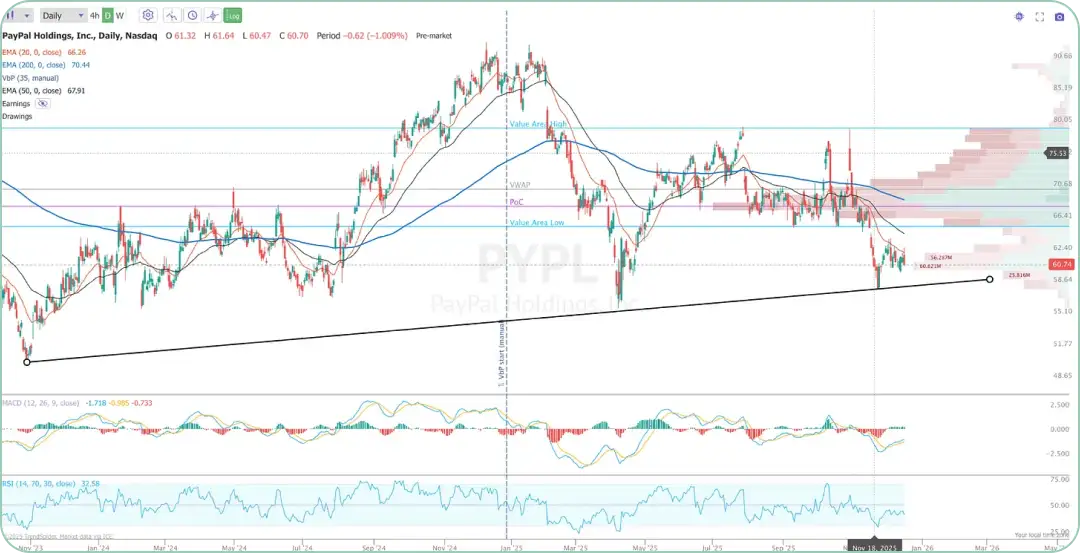Click the Jan '25 time axis label

coord(512,548)
